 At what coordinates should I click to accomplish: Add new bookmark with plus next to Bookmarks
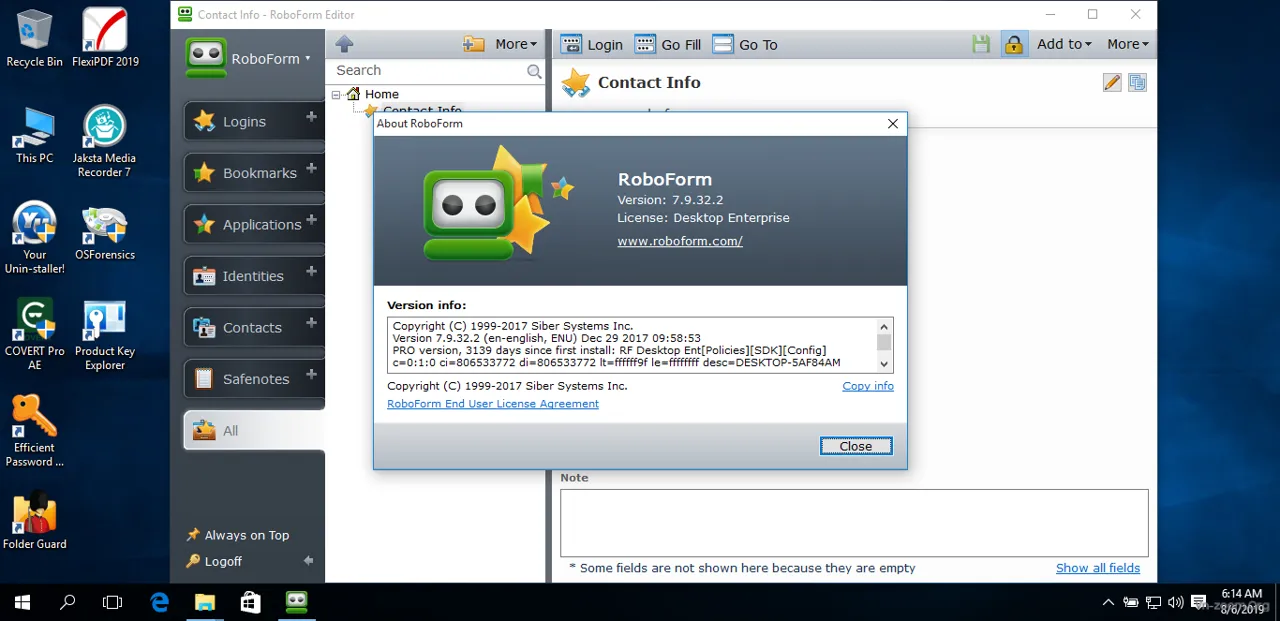(x=311, y=168)
